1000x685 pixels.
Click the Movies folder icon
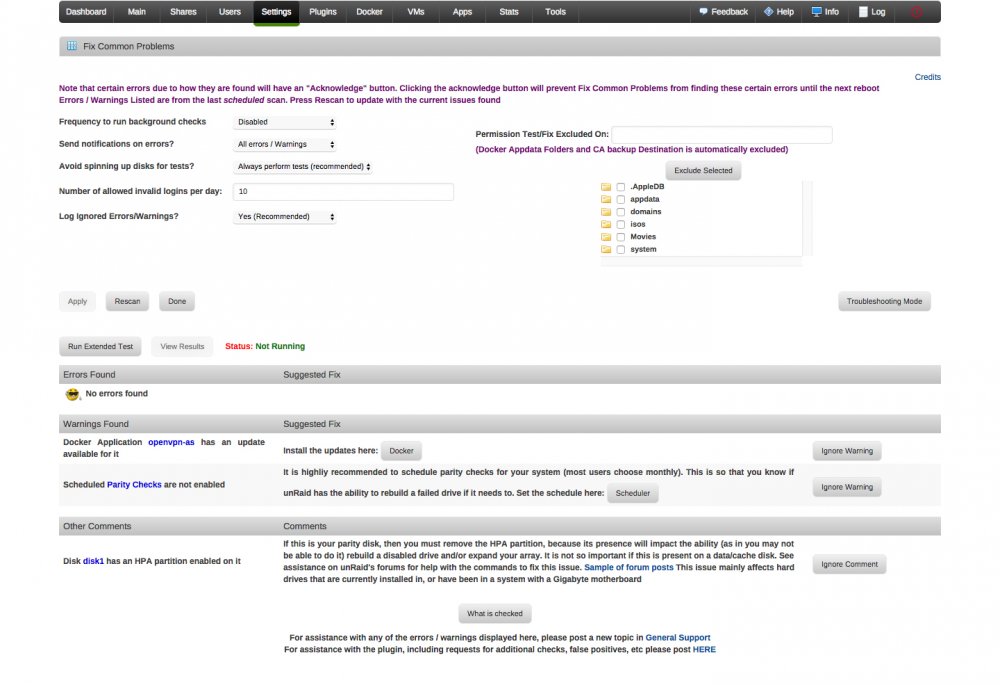pyautogui.click(x=606, y=237)
